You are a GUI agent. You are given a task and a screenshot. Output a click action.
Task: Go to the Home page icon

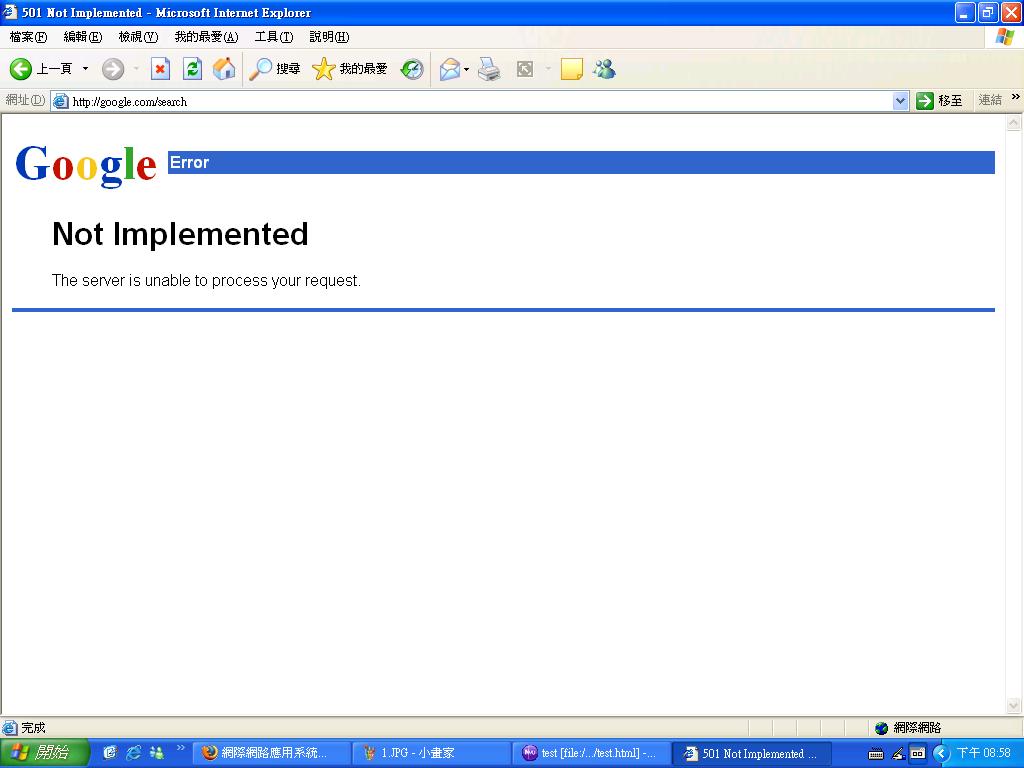(224, 69)
